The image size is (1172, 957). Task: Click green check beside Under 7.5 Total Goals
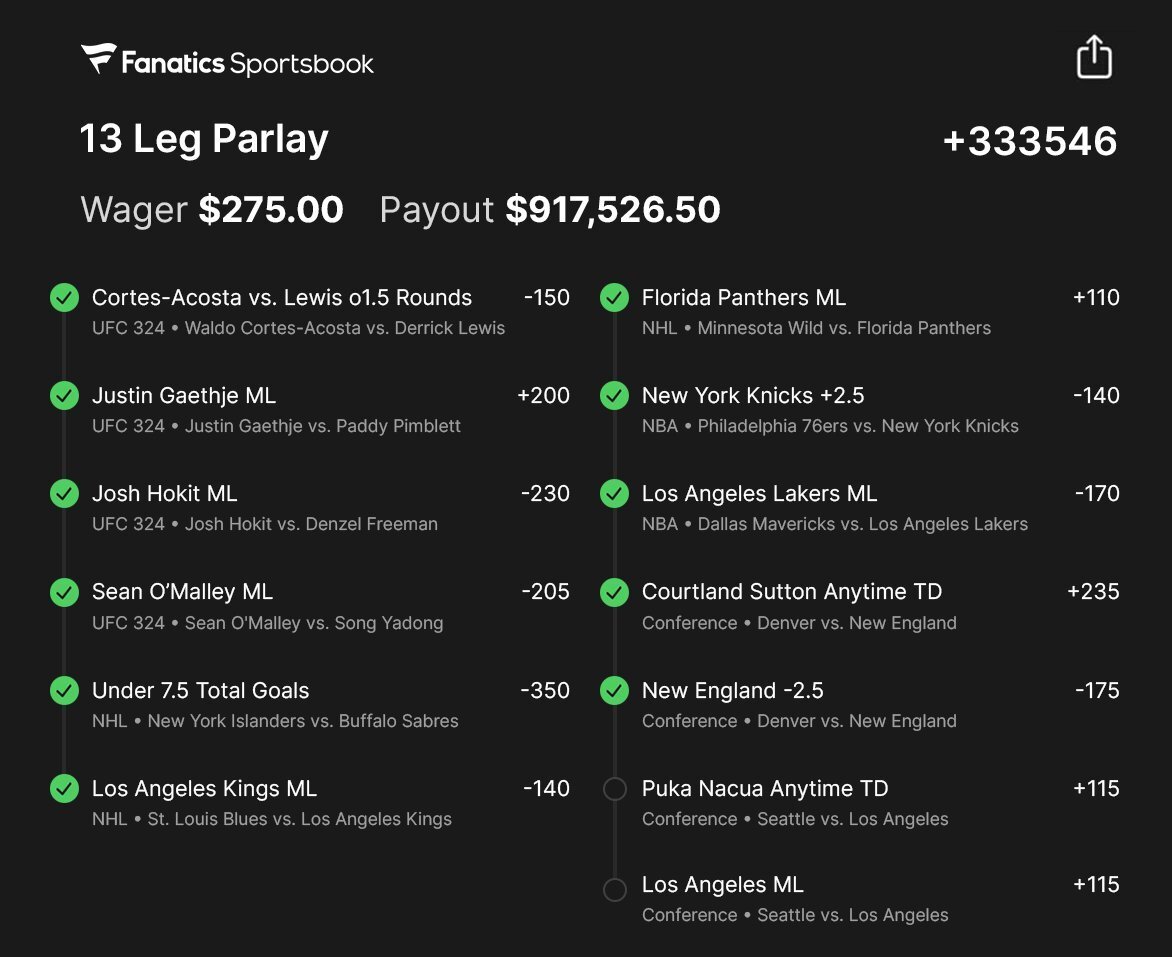coord(64,691)
